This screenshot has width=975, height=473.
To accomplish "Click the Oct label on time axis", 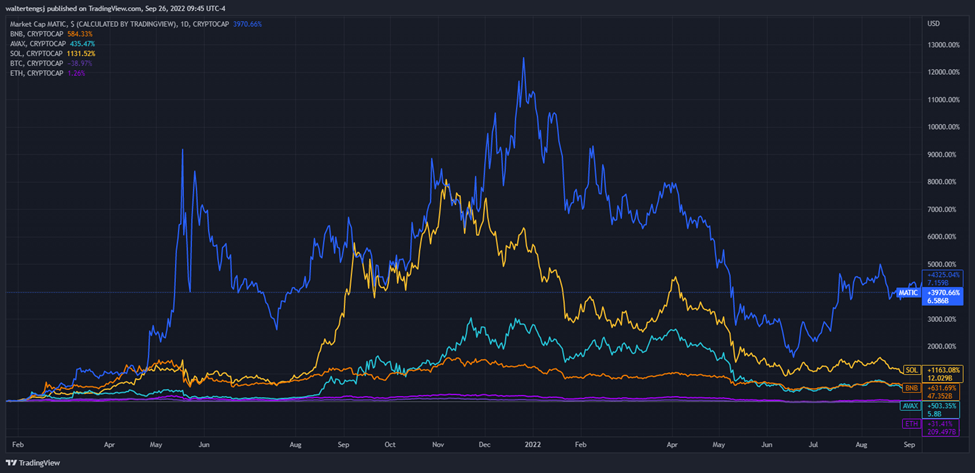I will [390, 445].
